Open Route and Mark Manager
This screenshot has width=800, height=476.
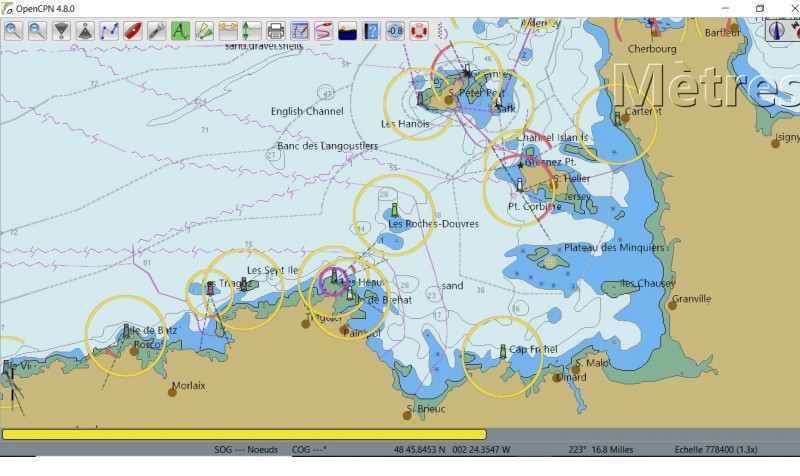[x=300, y=30]
